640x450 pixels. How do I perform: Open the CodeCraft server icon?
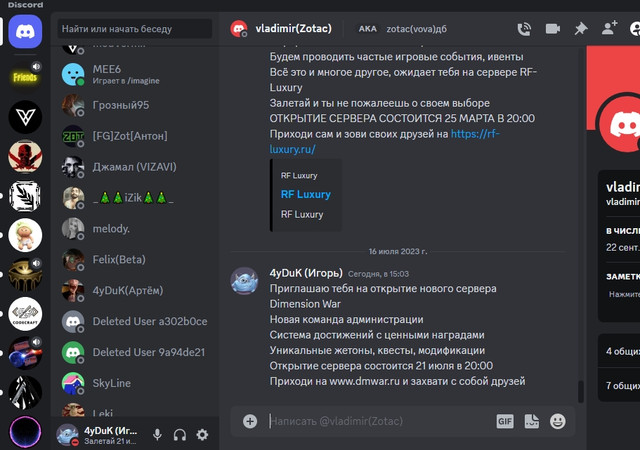point(25,314)
